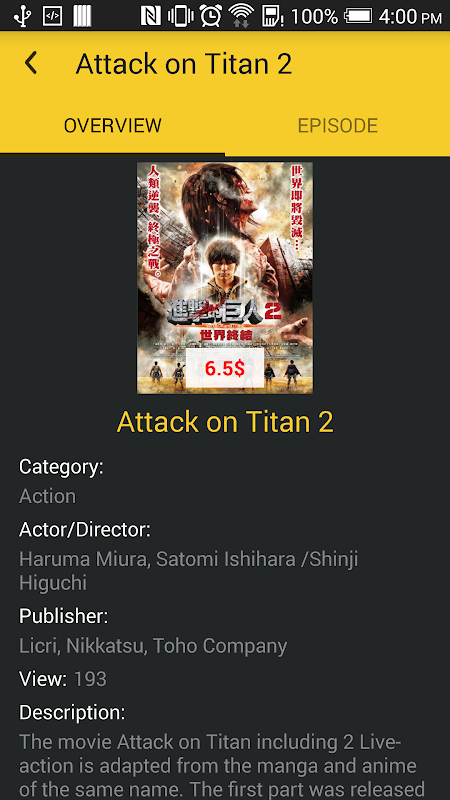
Task: Tap the alarm clock icon
Action: [210, 16]
